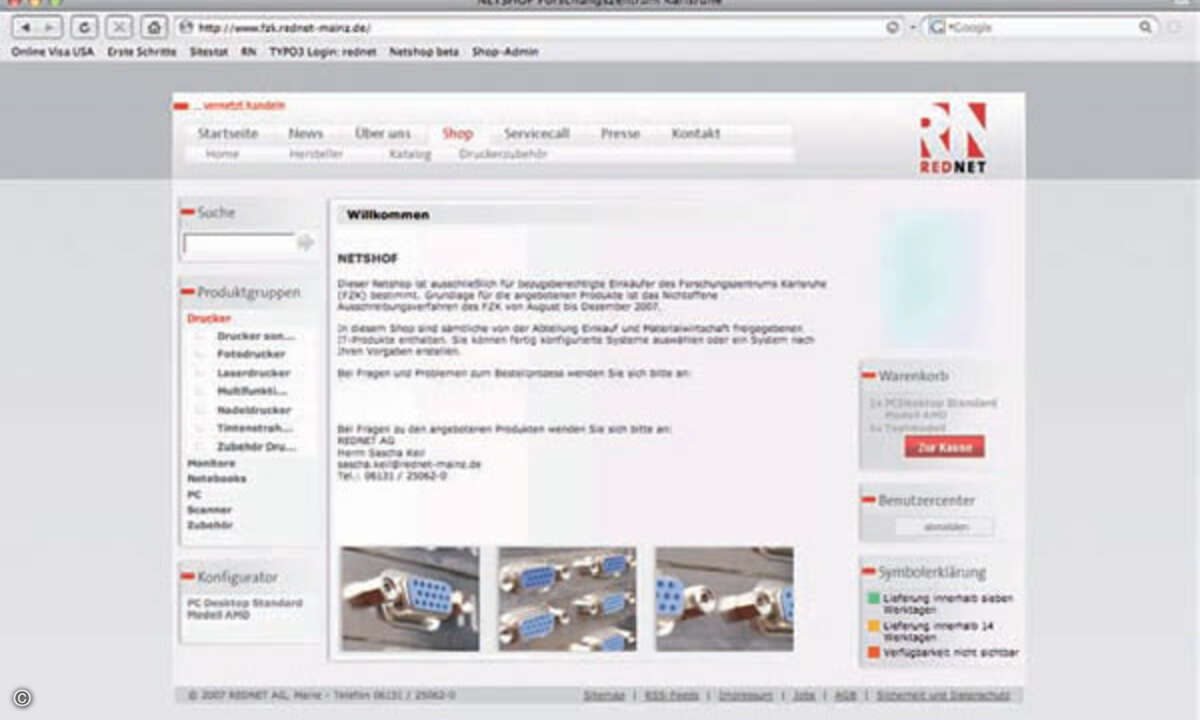Open the 'Laserdrucker' subcategory
Image resolution: width=1200 pixels, height=720 pixels.
(x=254, y=373)
